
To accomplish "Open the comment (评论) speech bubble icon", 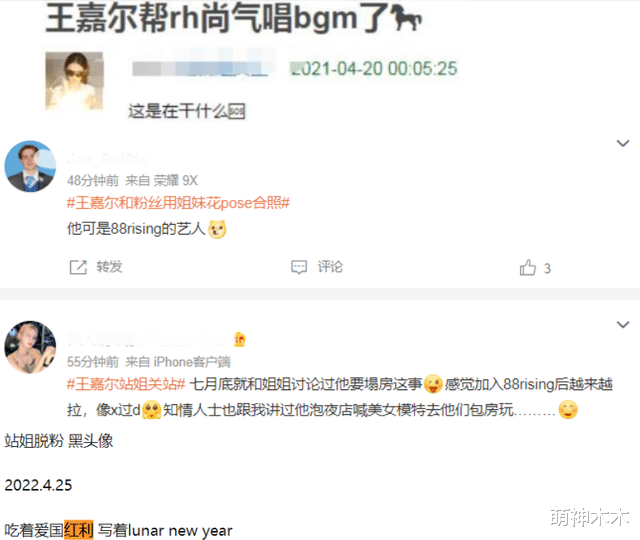I will [x=299, y=267].
